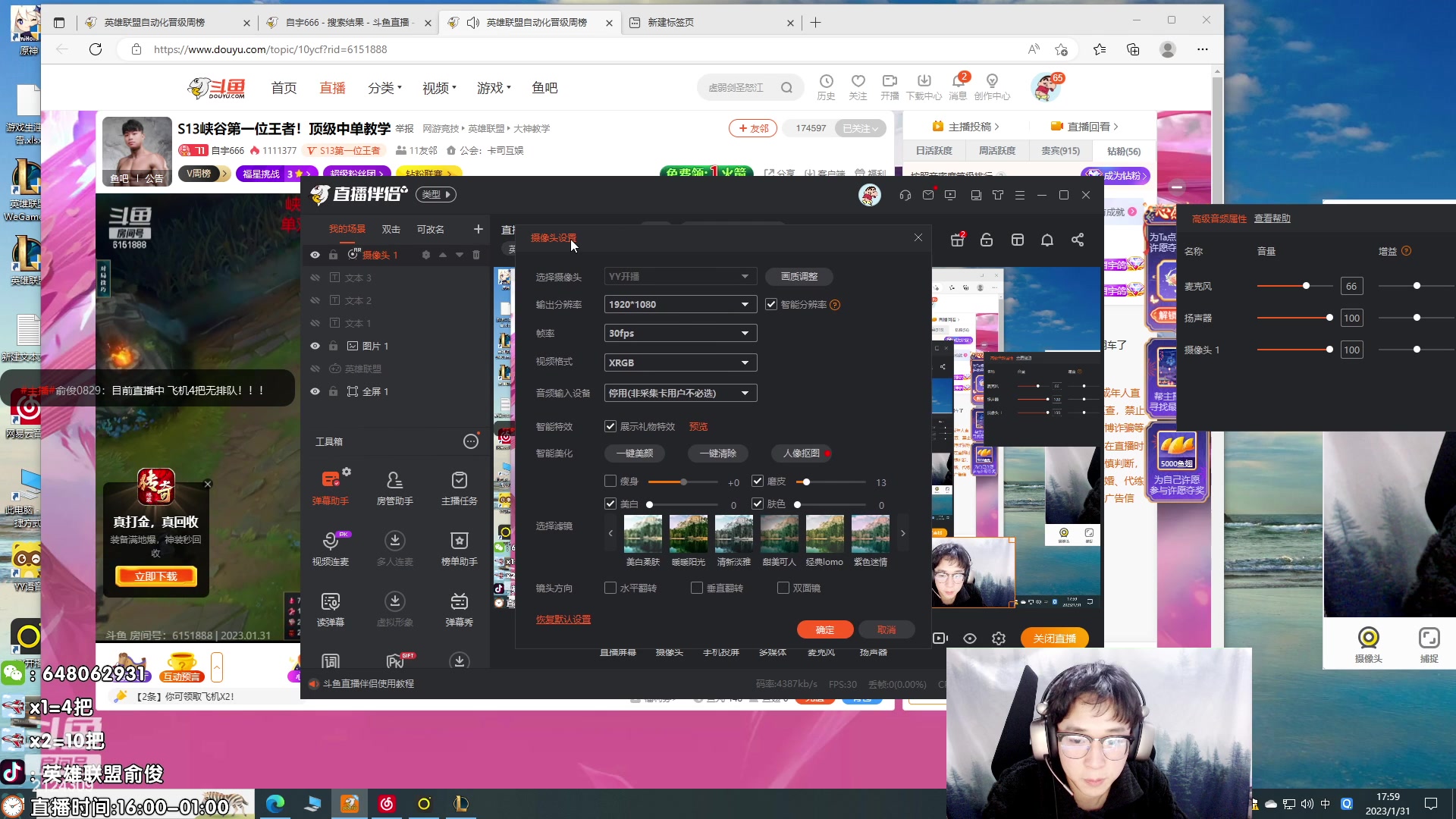The width and height of the screenshot is (1456, 819).
Task: Open the 主播任务 tool
Action: (459, 487)
